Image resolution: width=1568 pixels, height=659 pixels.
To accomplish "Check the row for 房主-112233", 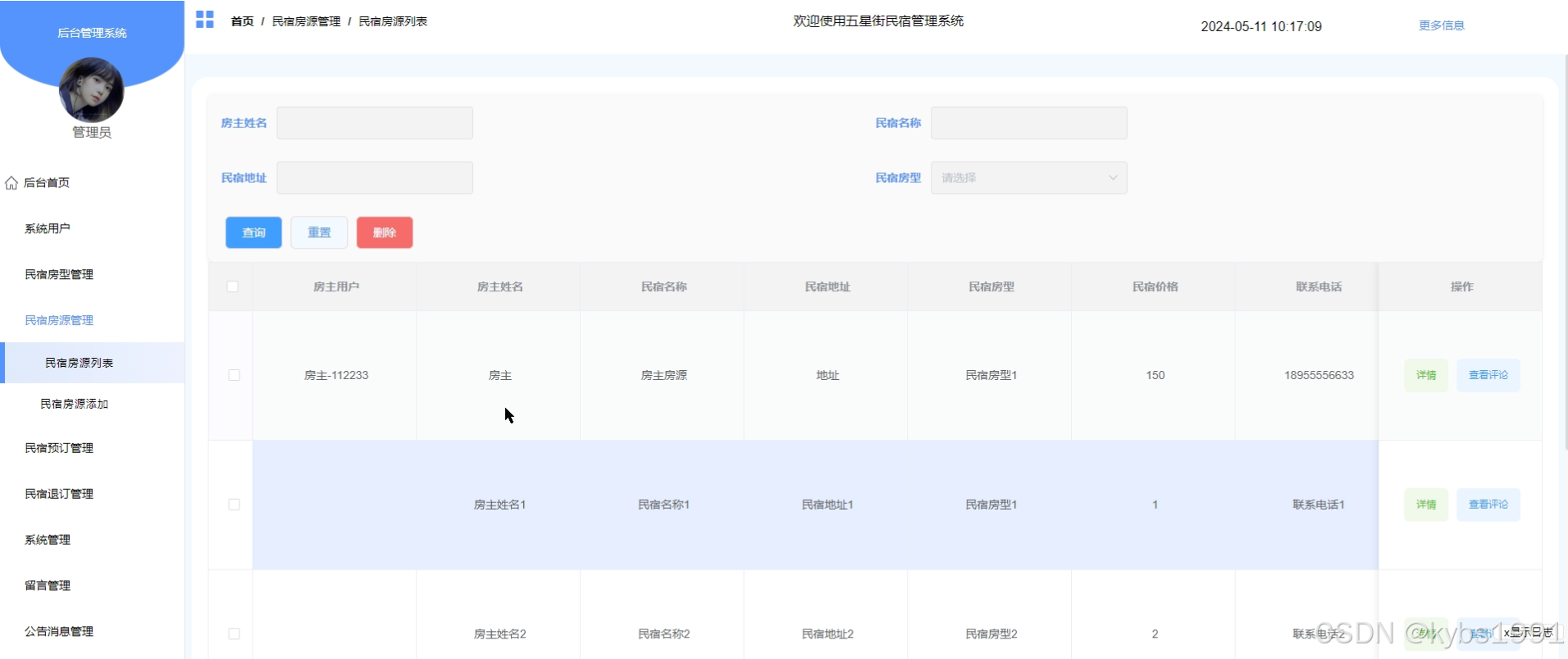I will click(x=234, y=375).
